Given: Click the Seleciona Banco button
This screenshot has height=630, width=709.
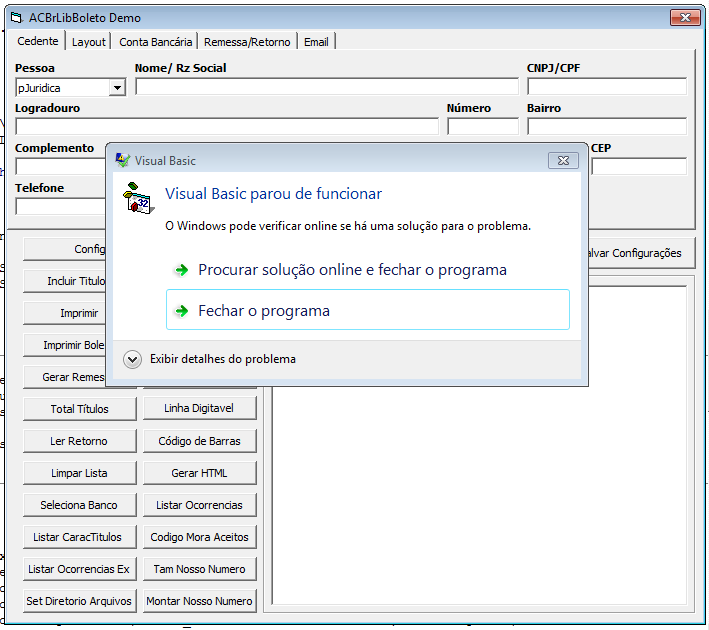Looking at the screenshot, I should (80, 505).
